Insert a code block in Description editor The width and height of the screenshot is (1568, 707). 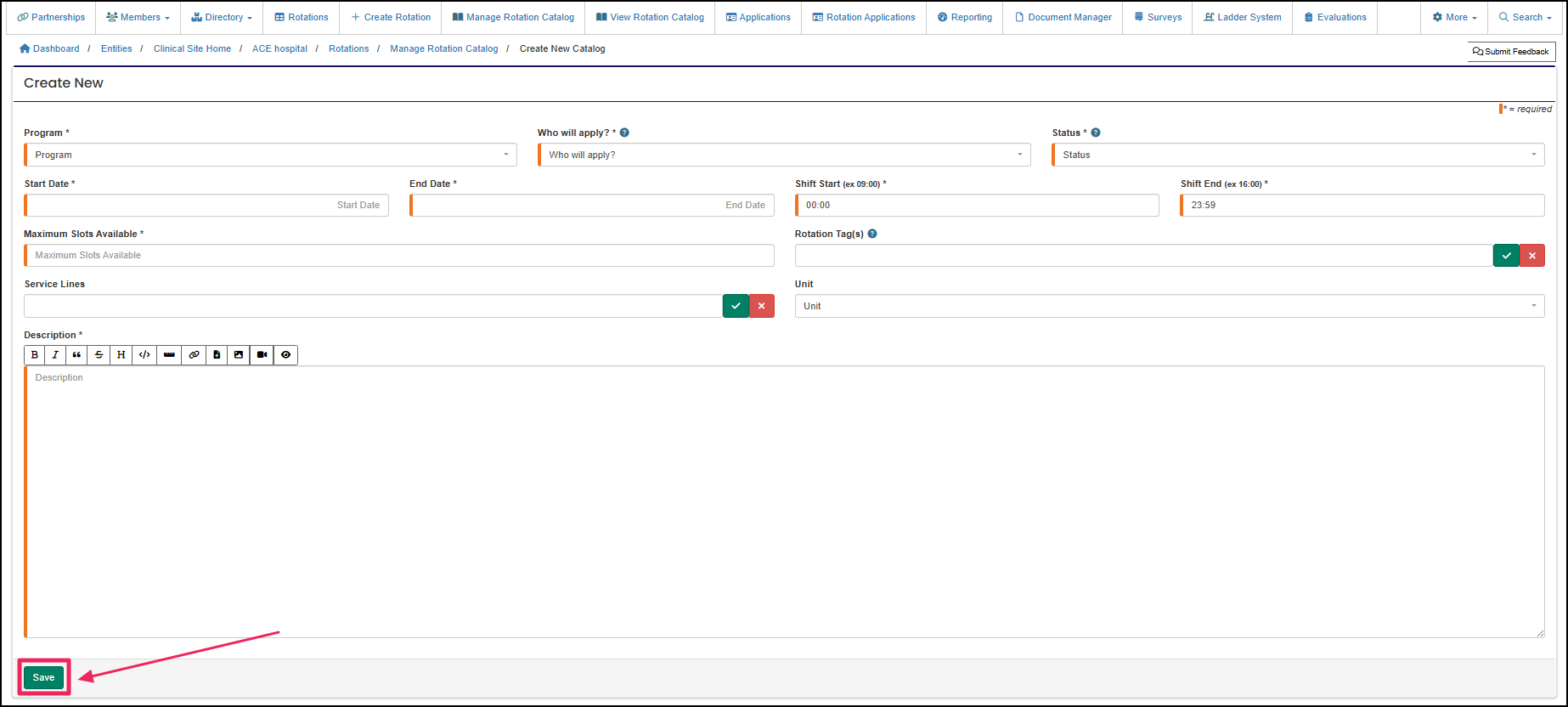coord(144,354)
